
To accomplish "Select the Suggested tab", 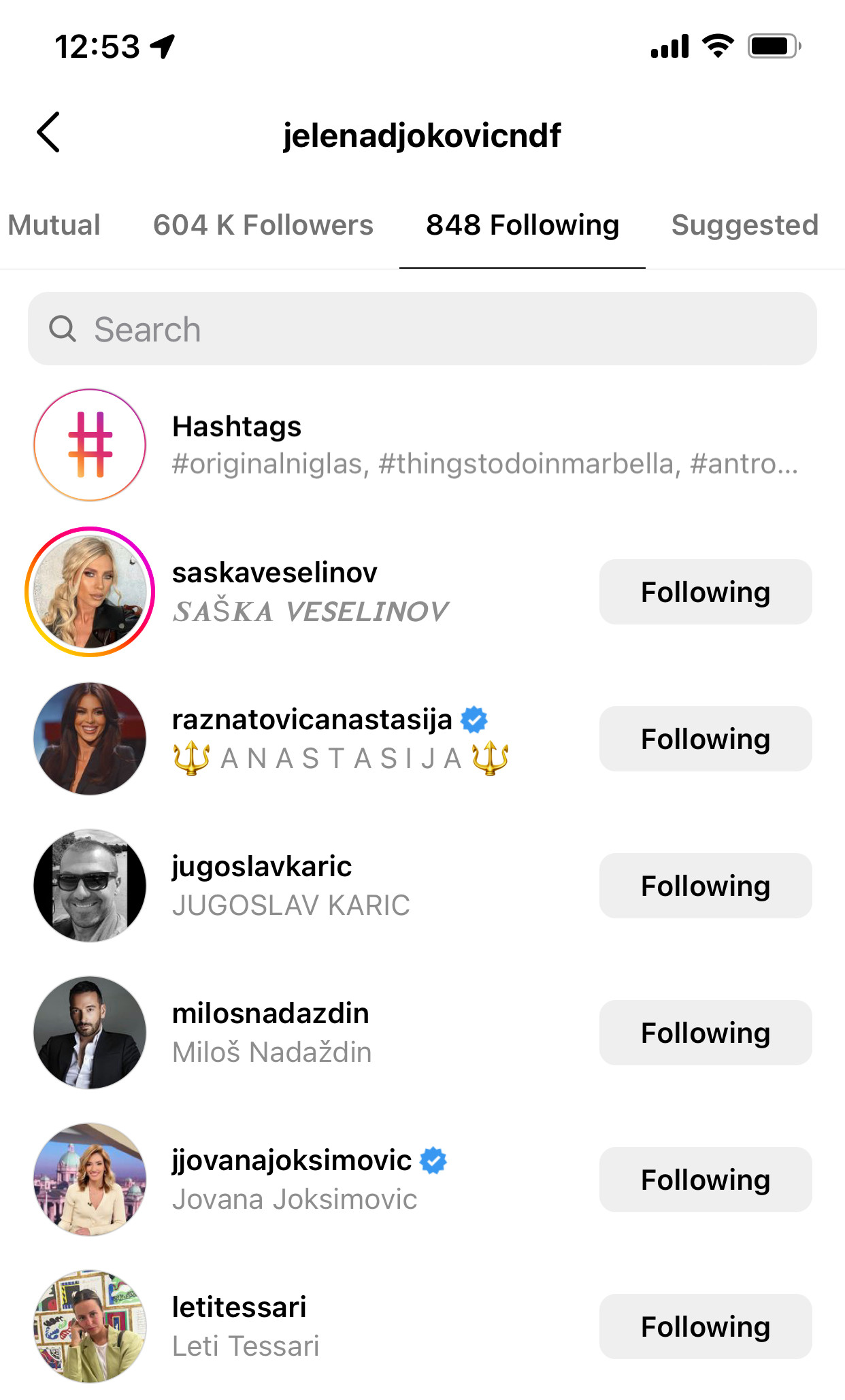I will [x=744, y=225].
